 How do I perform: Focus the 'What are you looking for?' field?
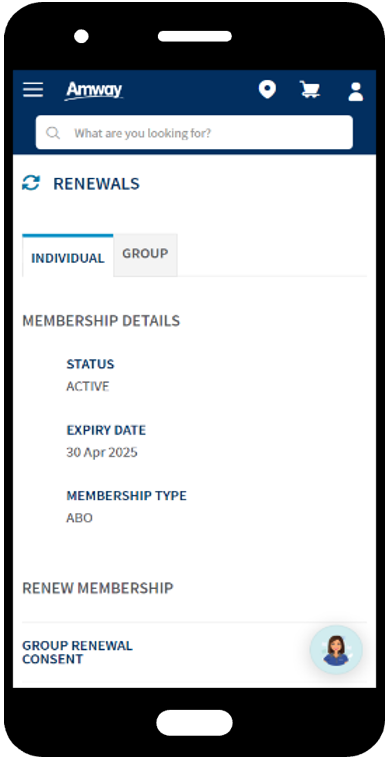(x=194, y=133)
